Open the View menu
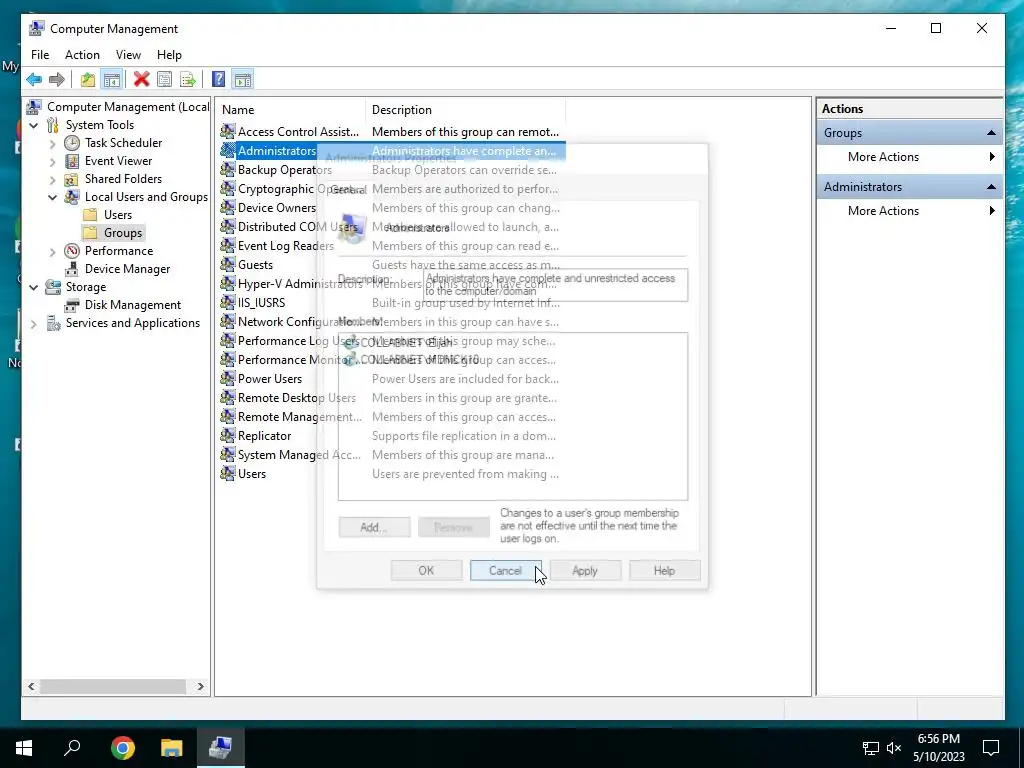This screenshot has height=768, width=1024. click(x=128, y=55)
